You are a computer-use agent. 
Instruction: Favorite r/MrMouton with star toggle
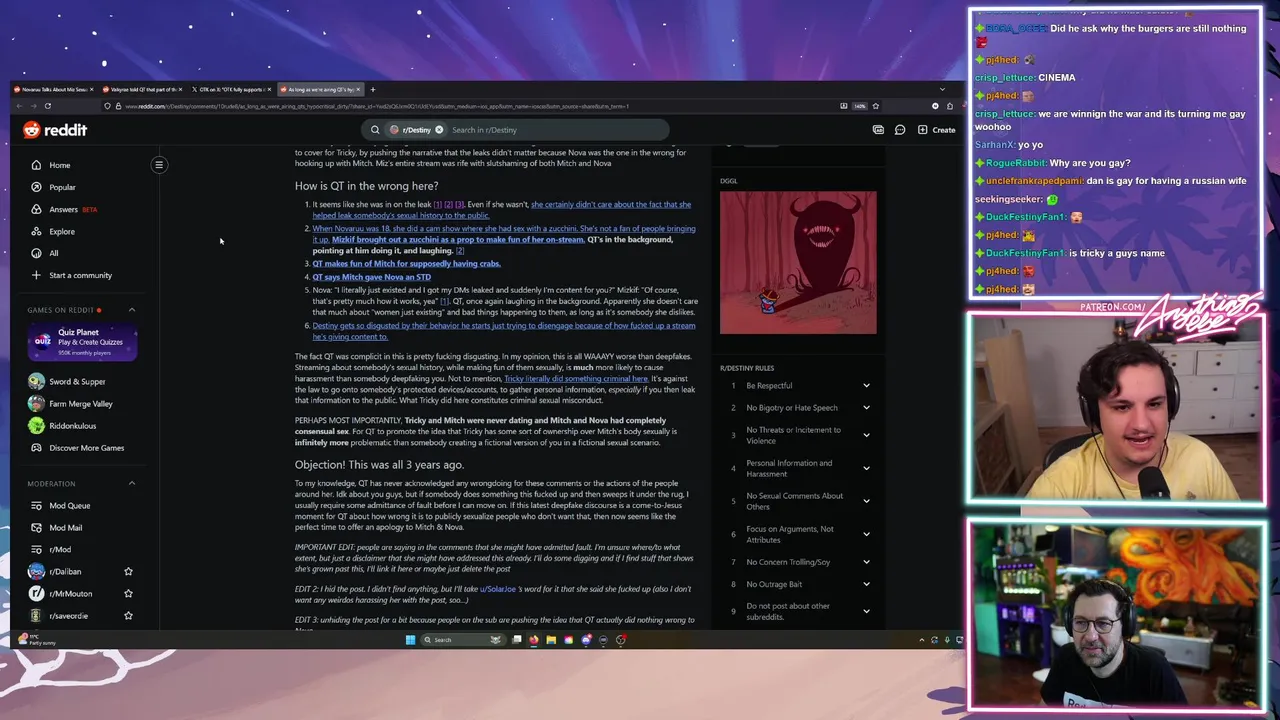pos(128,594)
